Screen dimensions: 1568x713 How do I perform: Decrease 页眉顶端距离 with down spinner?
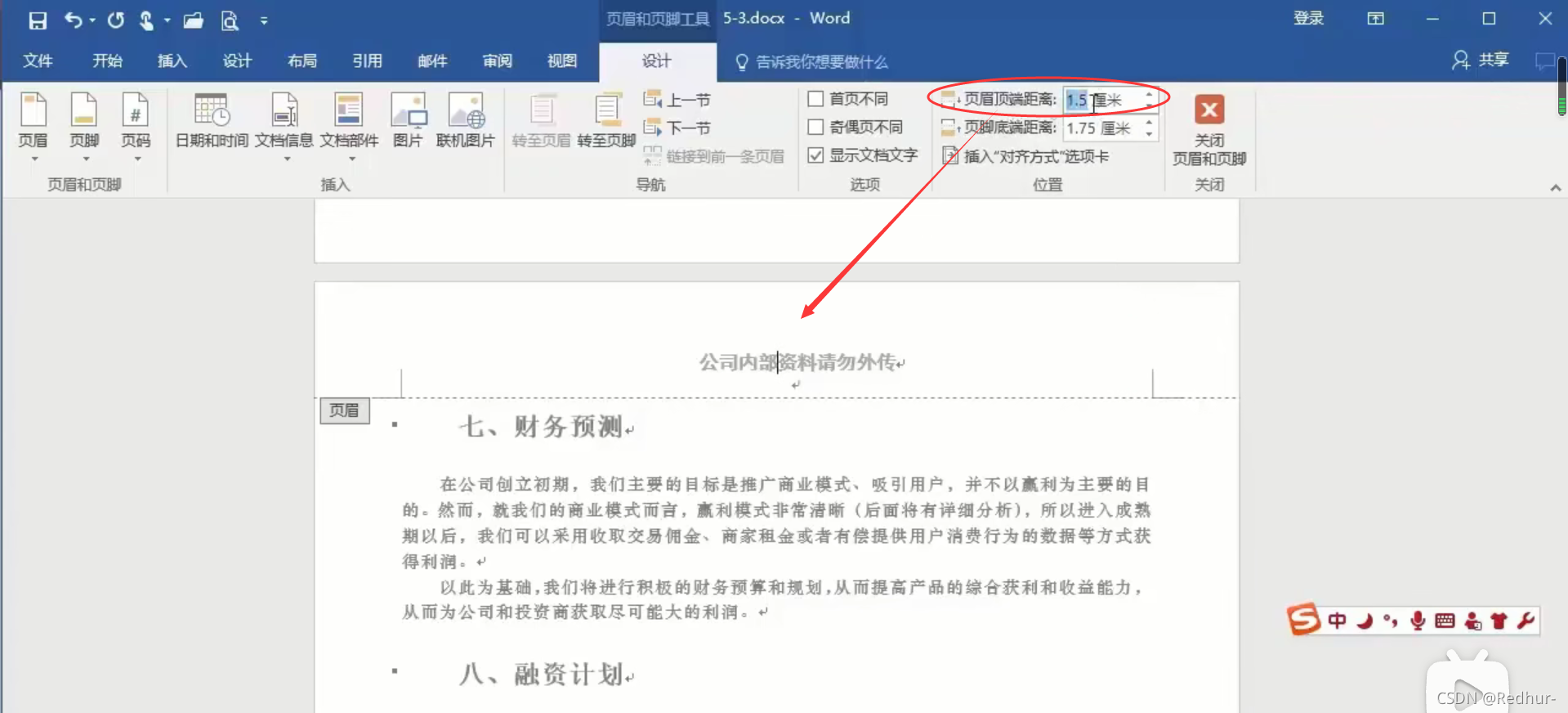[1150, 105]
